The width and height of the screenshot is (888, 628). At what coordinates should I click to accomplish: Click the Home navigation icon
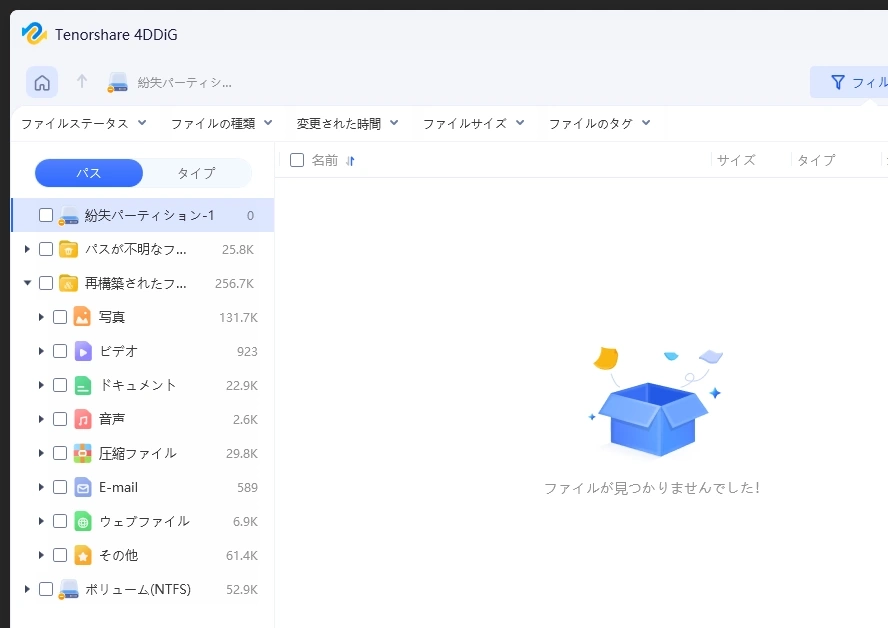(x=42, y=82)
